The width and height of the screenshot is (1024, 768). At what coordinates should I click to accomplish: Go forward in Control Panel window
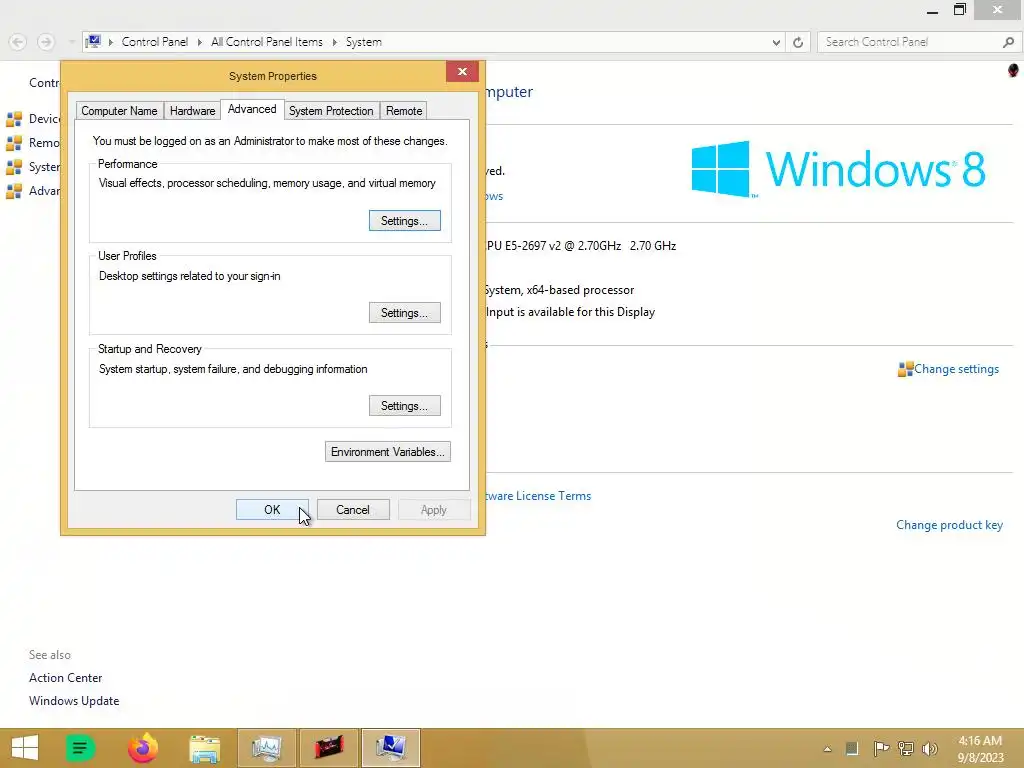[x=46, y=42]
